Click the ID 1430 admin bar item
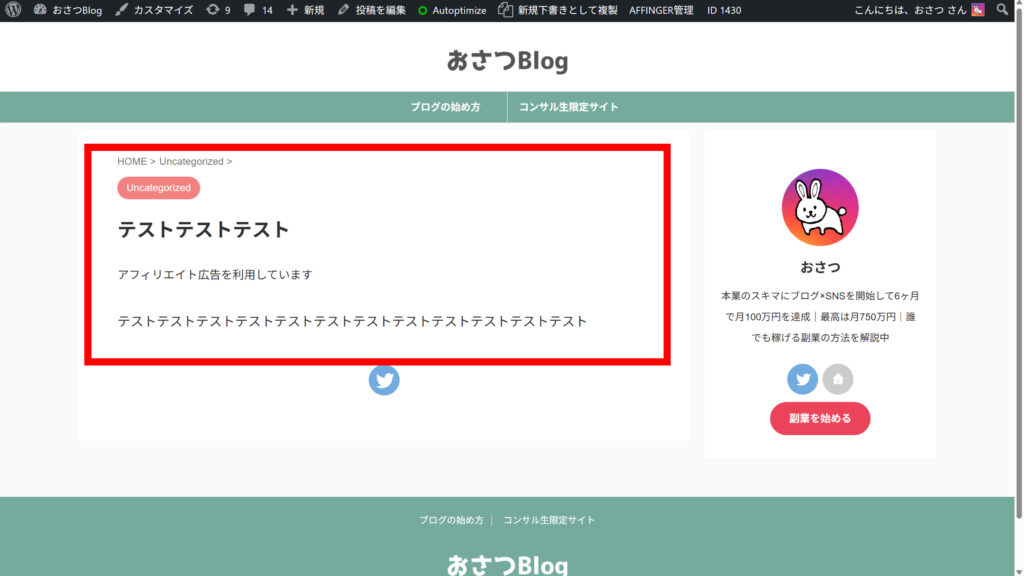The width and height of the screenshot is (1024, 576). click(x=724, y=10)
